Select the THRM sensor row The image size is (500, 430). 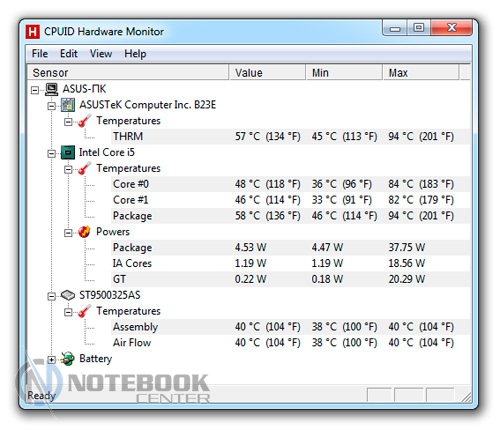[x=291, y=136]
